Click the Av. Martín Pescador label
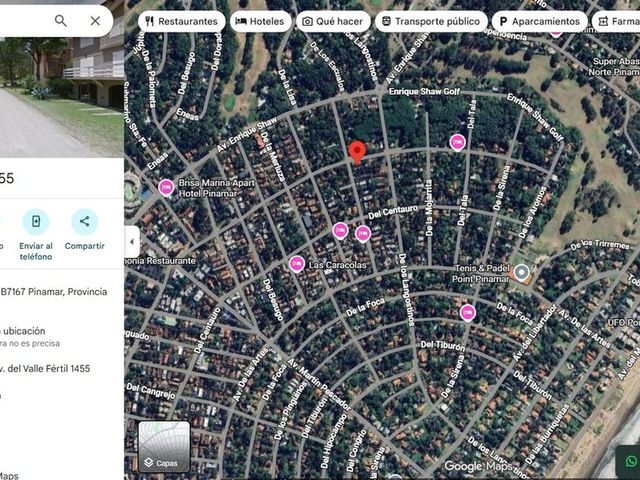 click(x=318, y=384)
